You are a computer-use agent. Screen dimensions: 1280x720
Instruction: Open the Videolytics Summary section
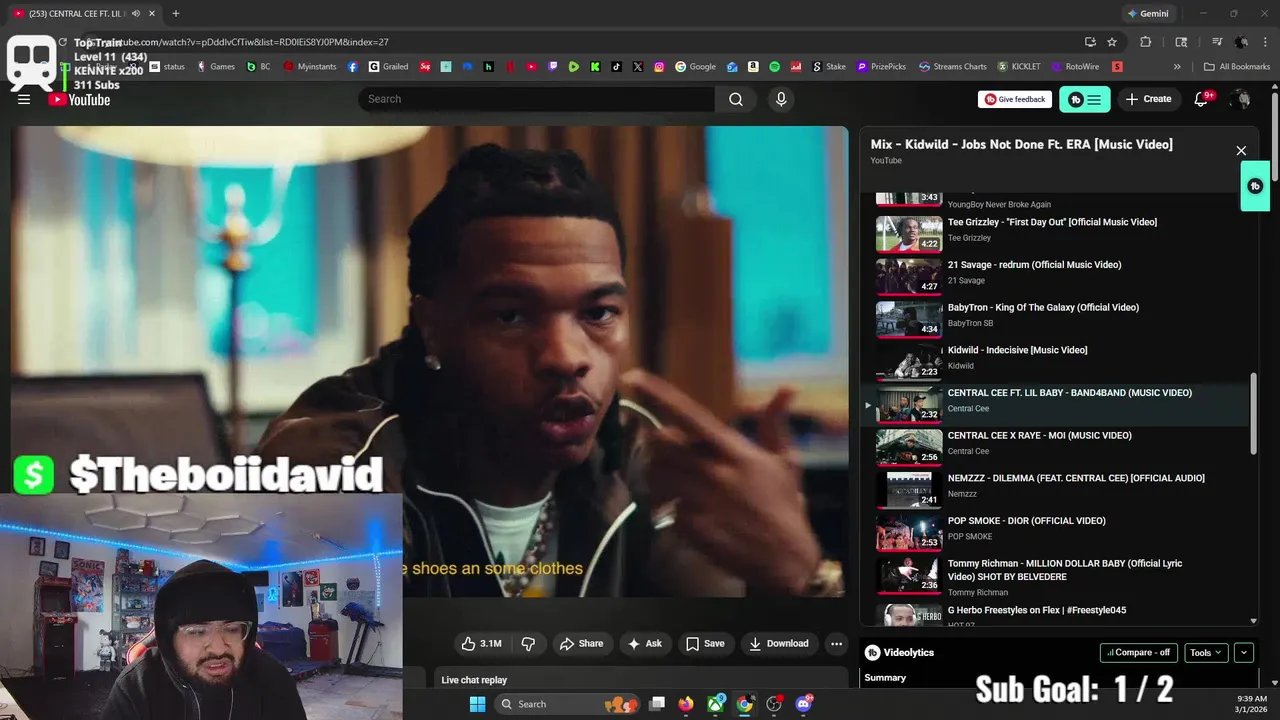click(x=885, y=678)
